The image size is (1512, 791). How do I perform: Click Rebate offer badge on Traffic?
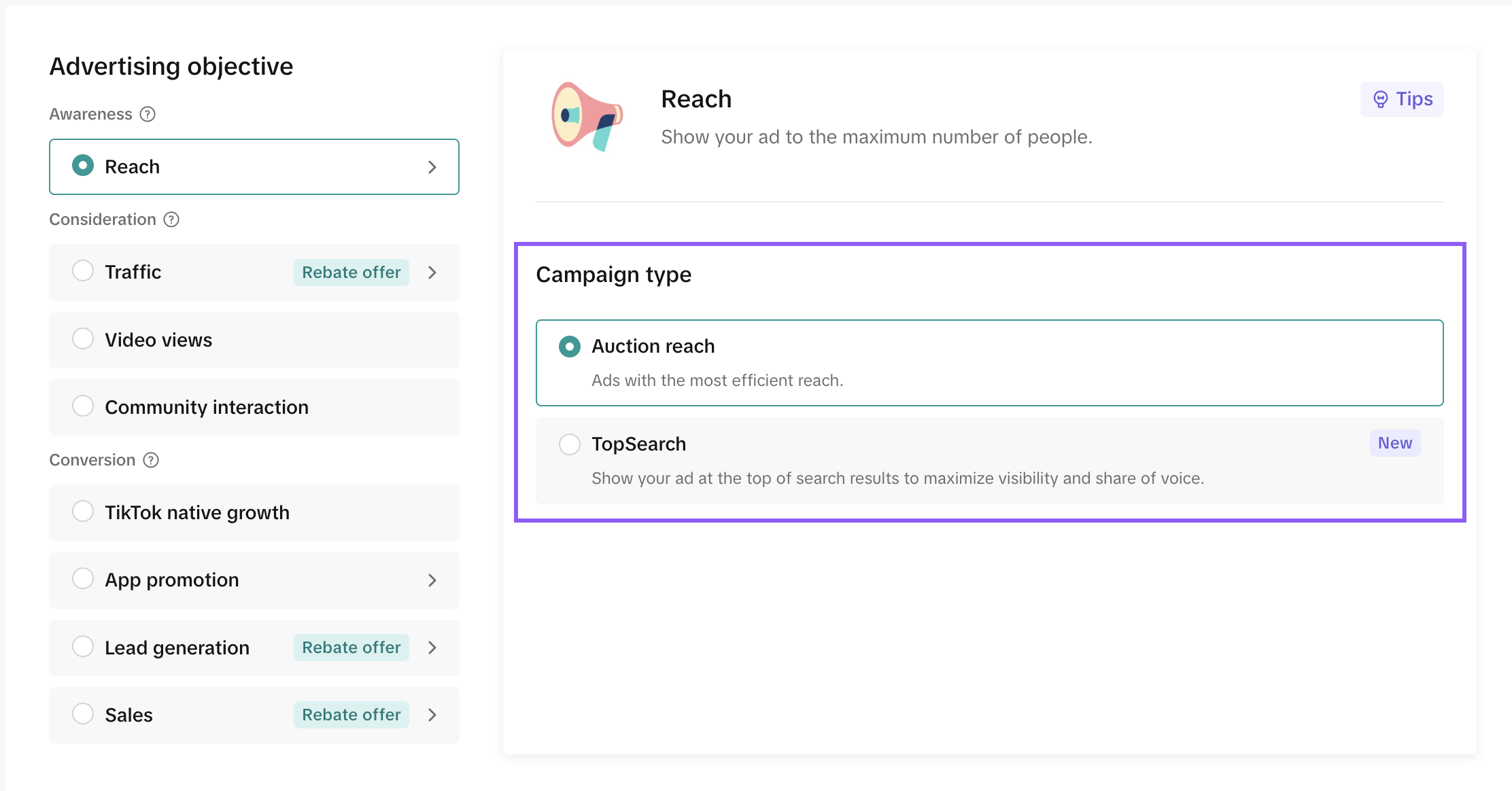tap(351, 273)
